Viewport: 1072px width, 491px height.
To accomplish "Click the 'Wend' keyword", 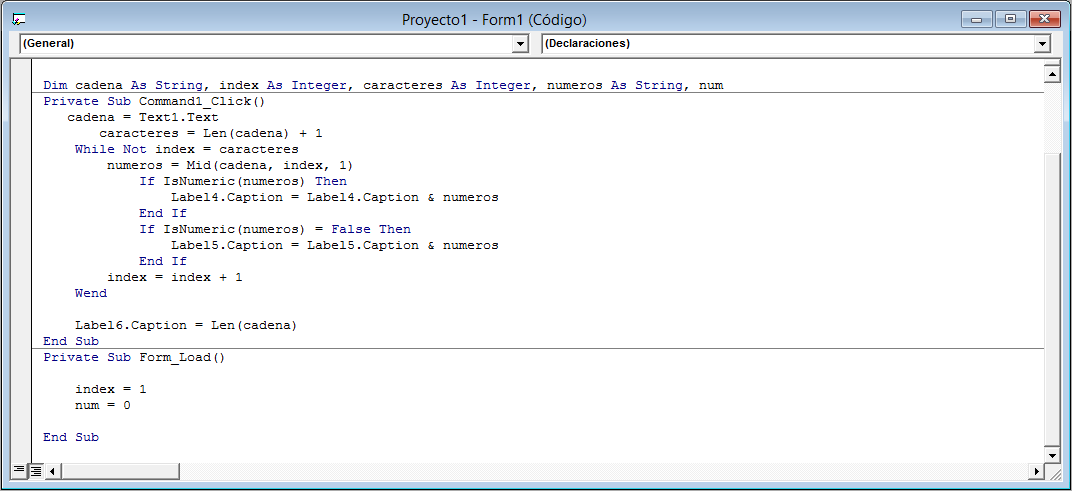I will [x=91, y=293].
